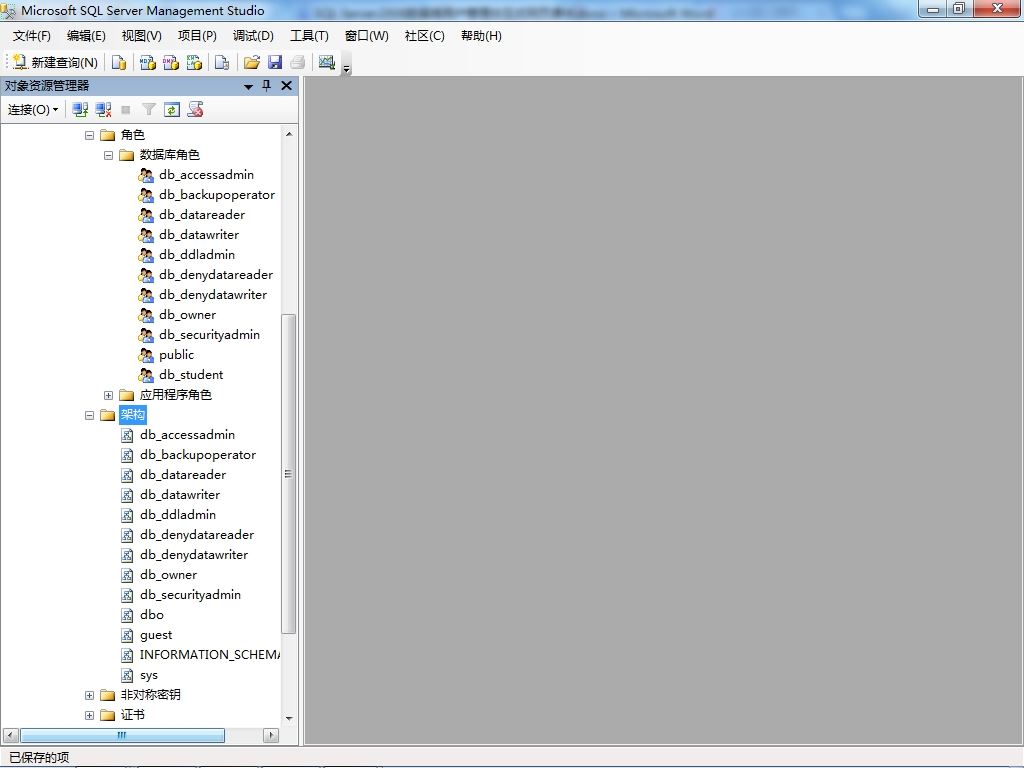The height and width of the screenshot is (768, 1024).
Task: Click the Refresh icon in Object Explorer
Action: pyautogui.click(x=172, y=110)
